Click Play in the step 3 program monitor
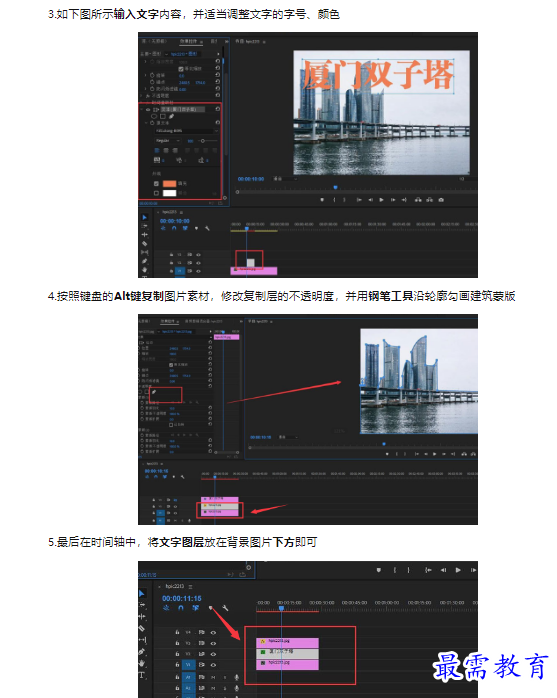 381,200
